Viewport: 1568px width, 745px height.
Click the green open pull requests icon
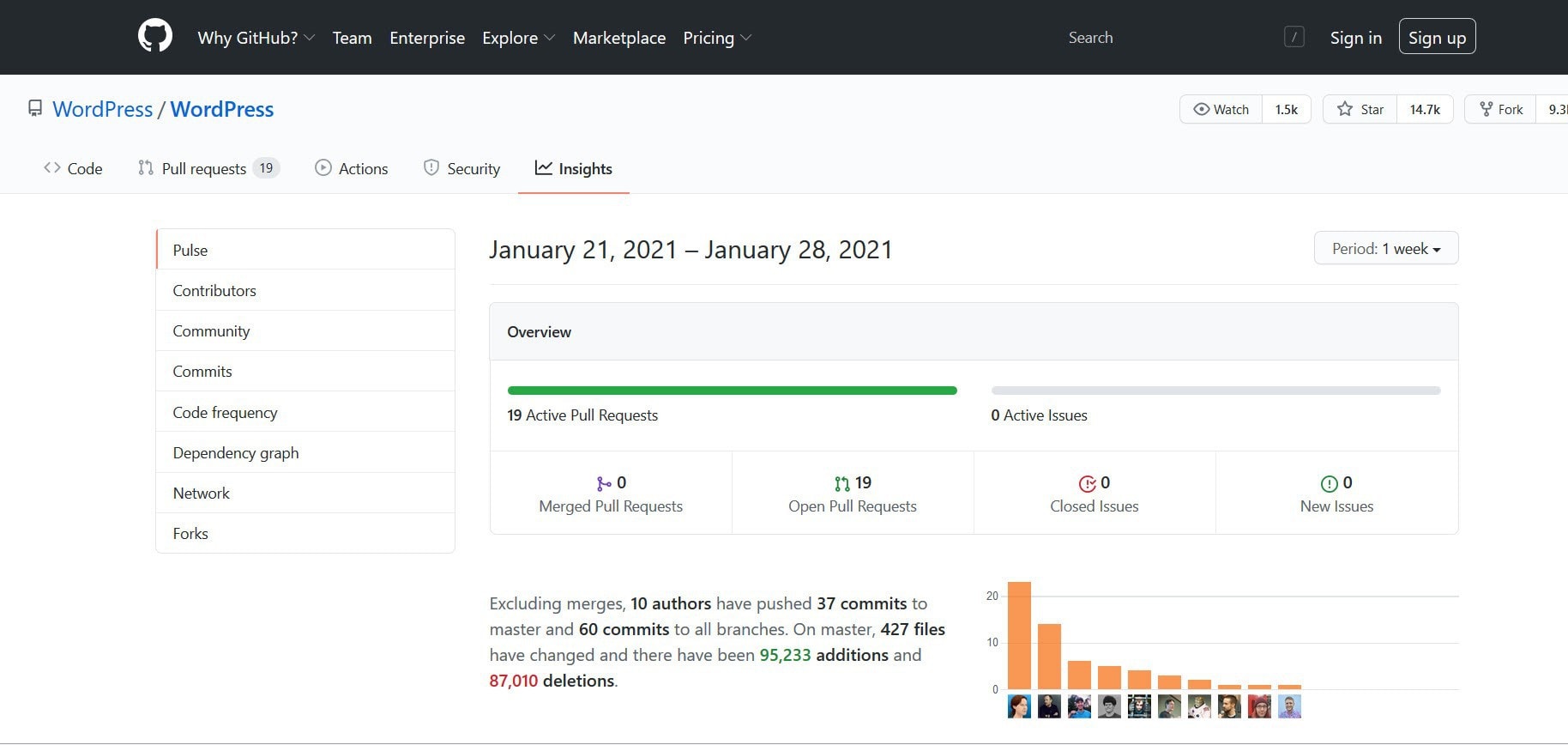pyautogui.click(x=842, y=484)
